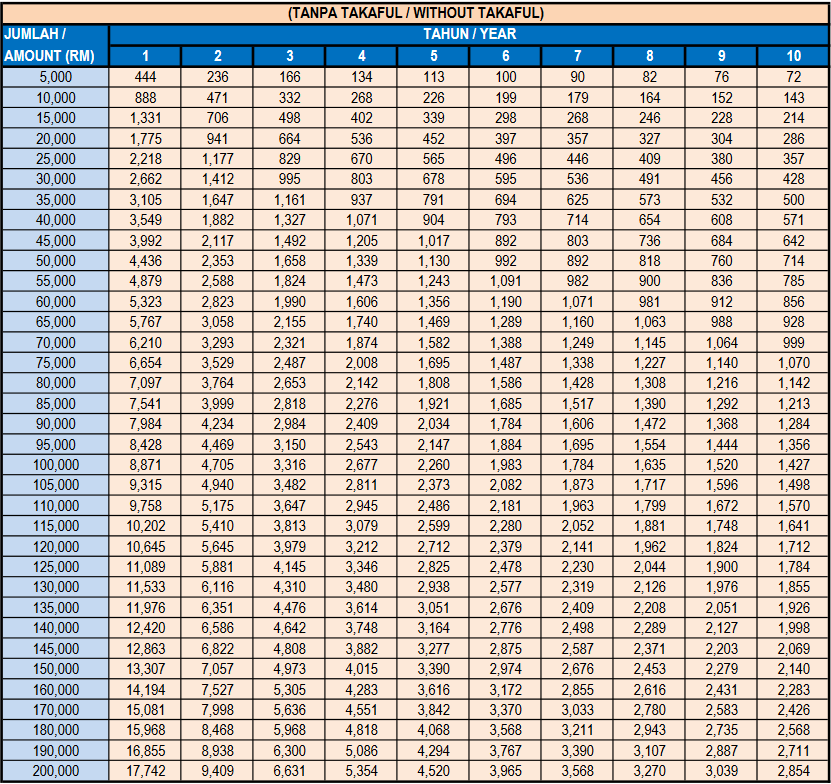Click the 7,527 cell for 160,000 year 2
The height and width of the screenshot is (784, 831).
click(217, 690)
